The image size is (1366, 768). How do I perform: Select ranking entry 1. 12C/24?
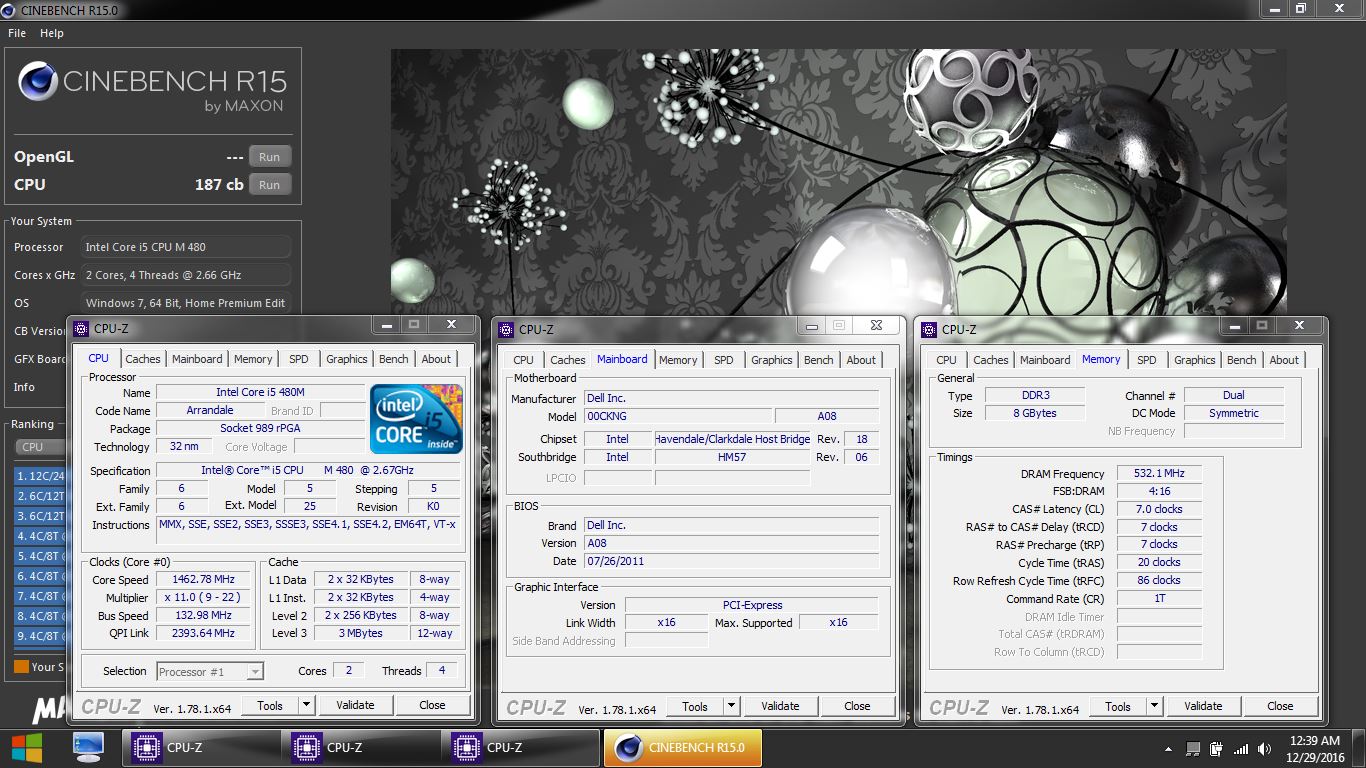tap(40, 476)
